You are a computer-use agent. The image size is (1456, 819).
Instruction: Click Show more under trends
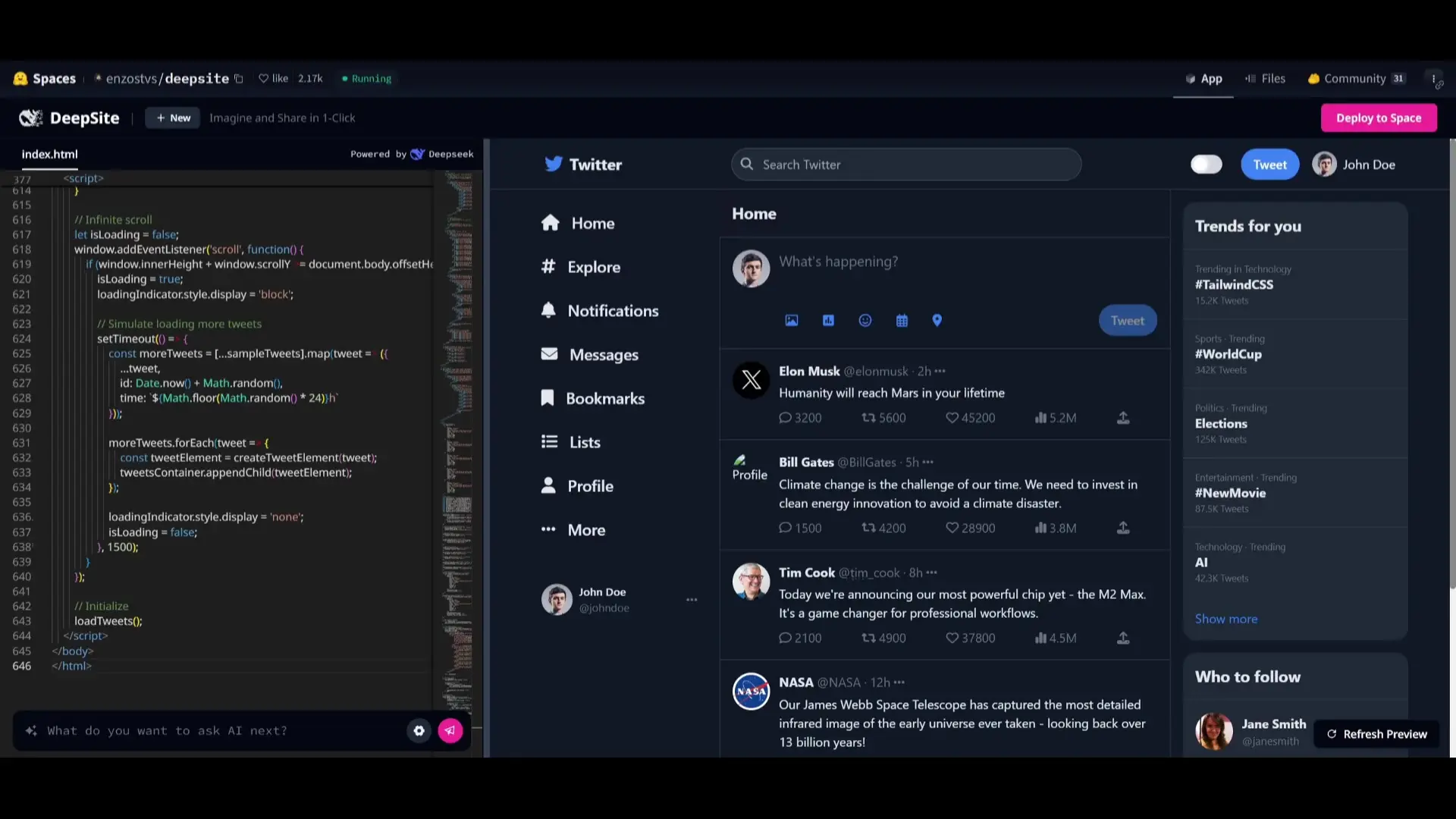pos(1225,620)
